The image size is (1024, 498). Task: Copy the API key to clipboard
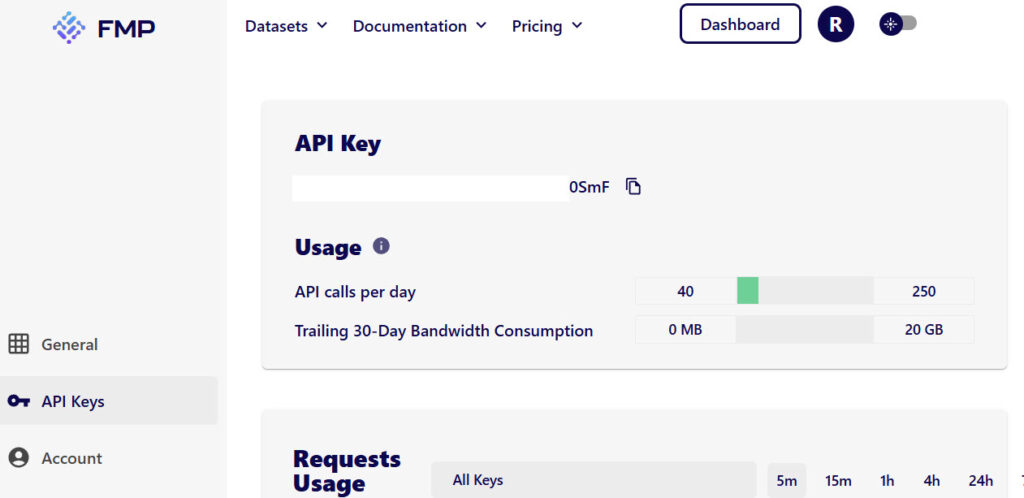point(633,187)
